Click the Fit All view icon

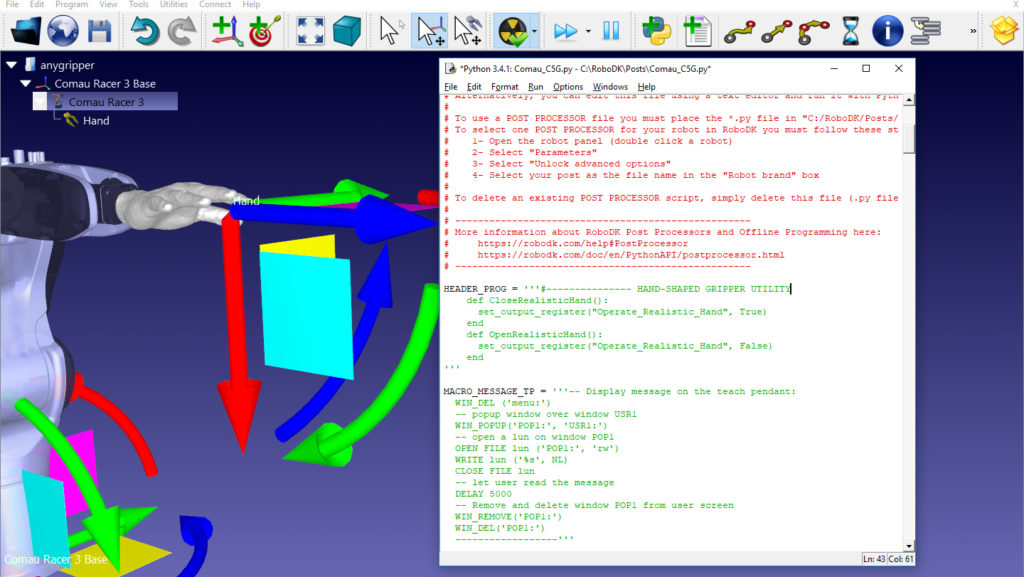tap(311, 31)
